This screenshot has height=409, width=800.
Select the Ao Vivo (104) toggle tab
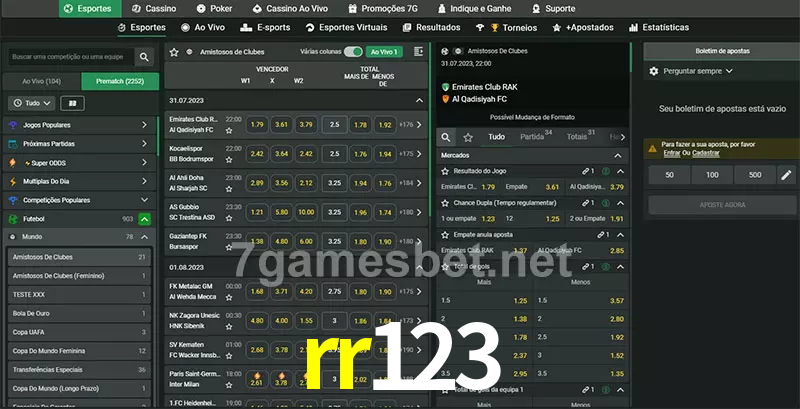[x=42, y=81]
